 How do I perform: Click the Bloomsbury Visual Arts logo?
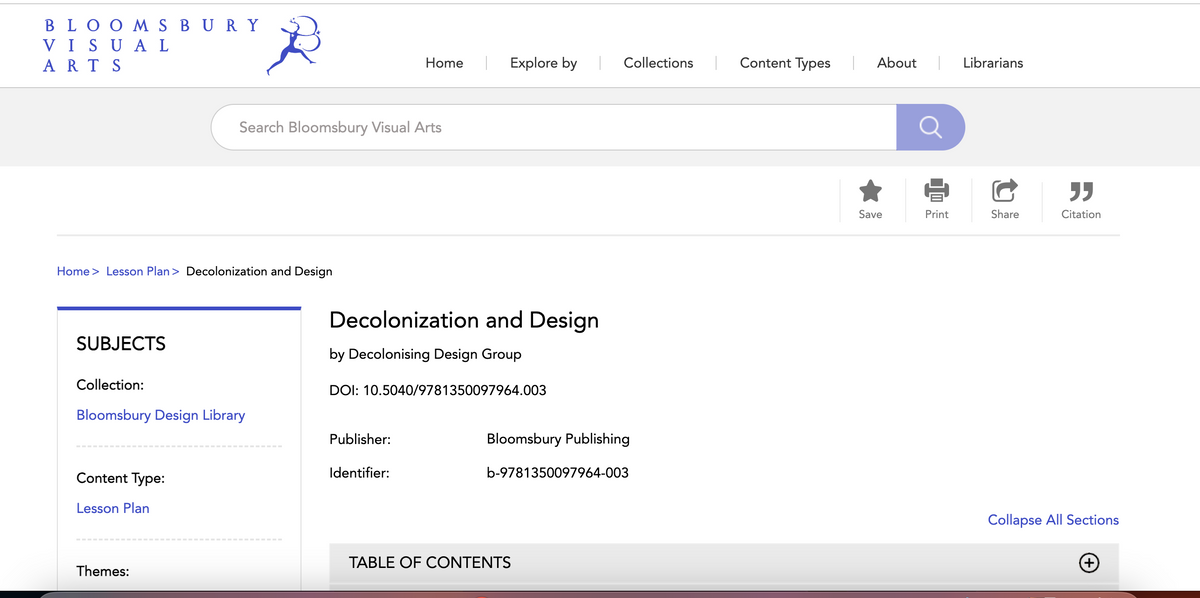pos(148,44)
